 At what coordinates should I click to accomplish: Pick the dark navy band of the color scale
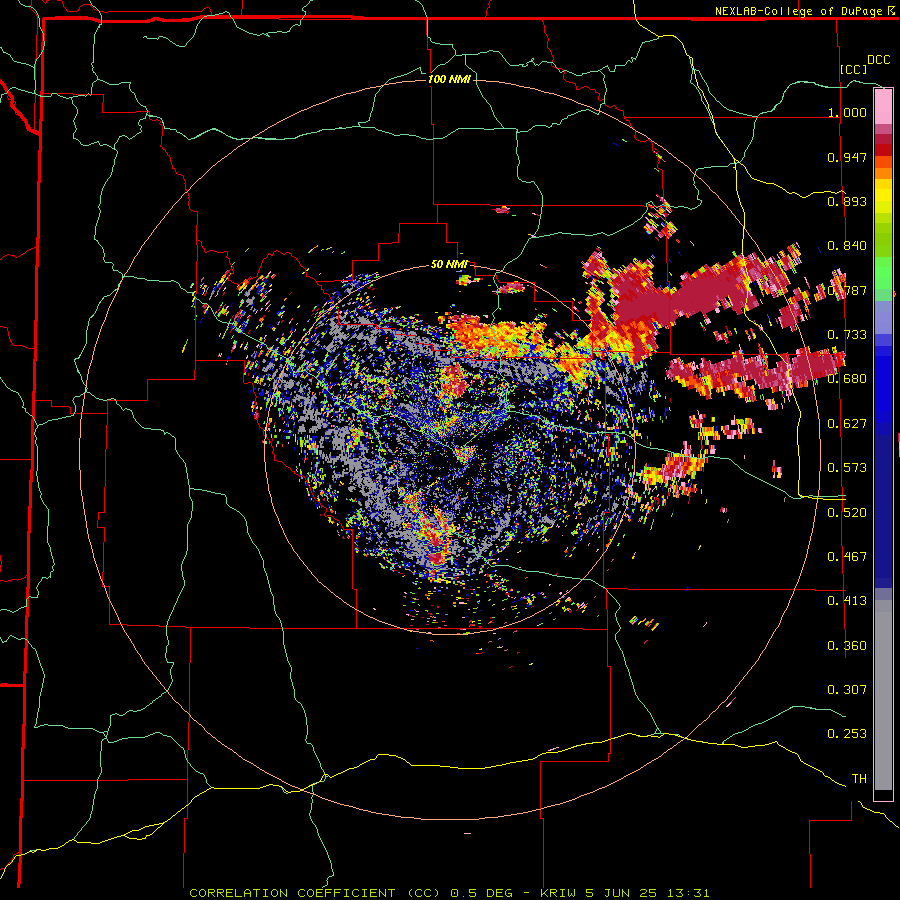pyautogui.click(x=883, y=511)
